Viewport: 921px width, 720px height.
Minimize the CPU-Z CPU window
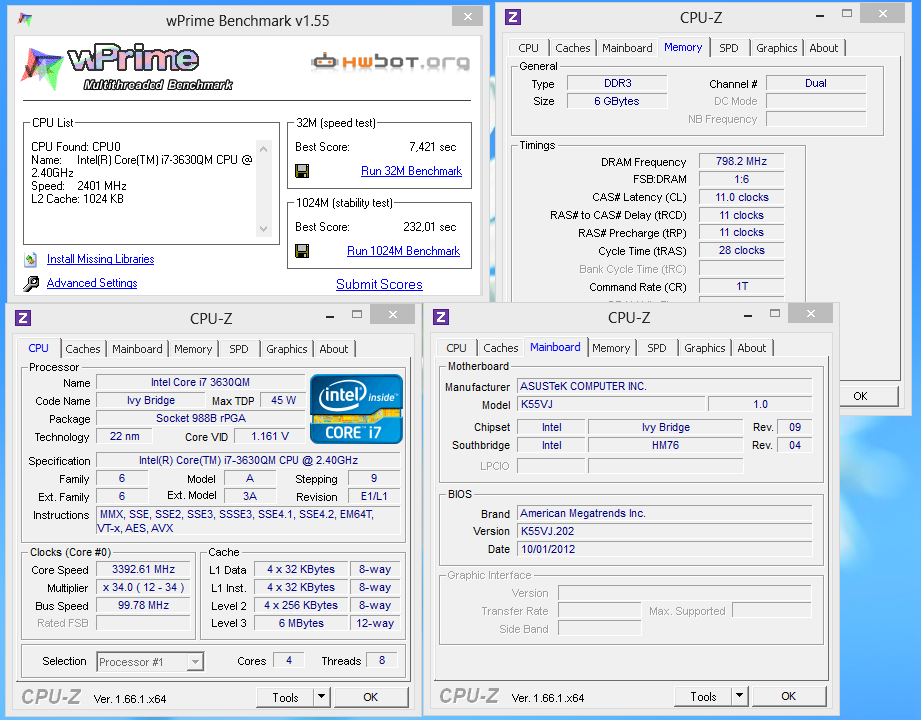coord(330,317)
